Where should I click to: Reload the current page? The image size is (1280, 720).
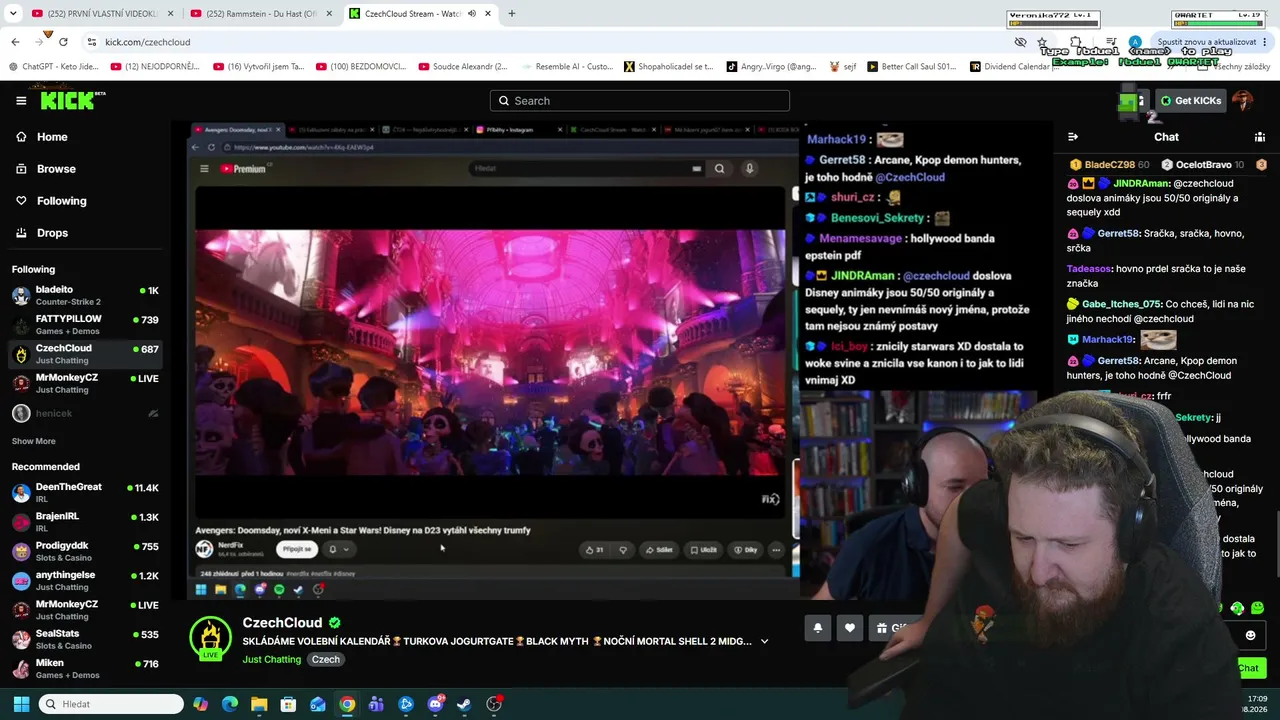[x=63, y=42]
